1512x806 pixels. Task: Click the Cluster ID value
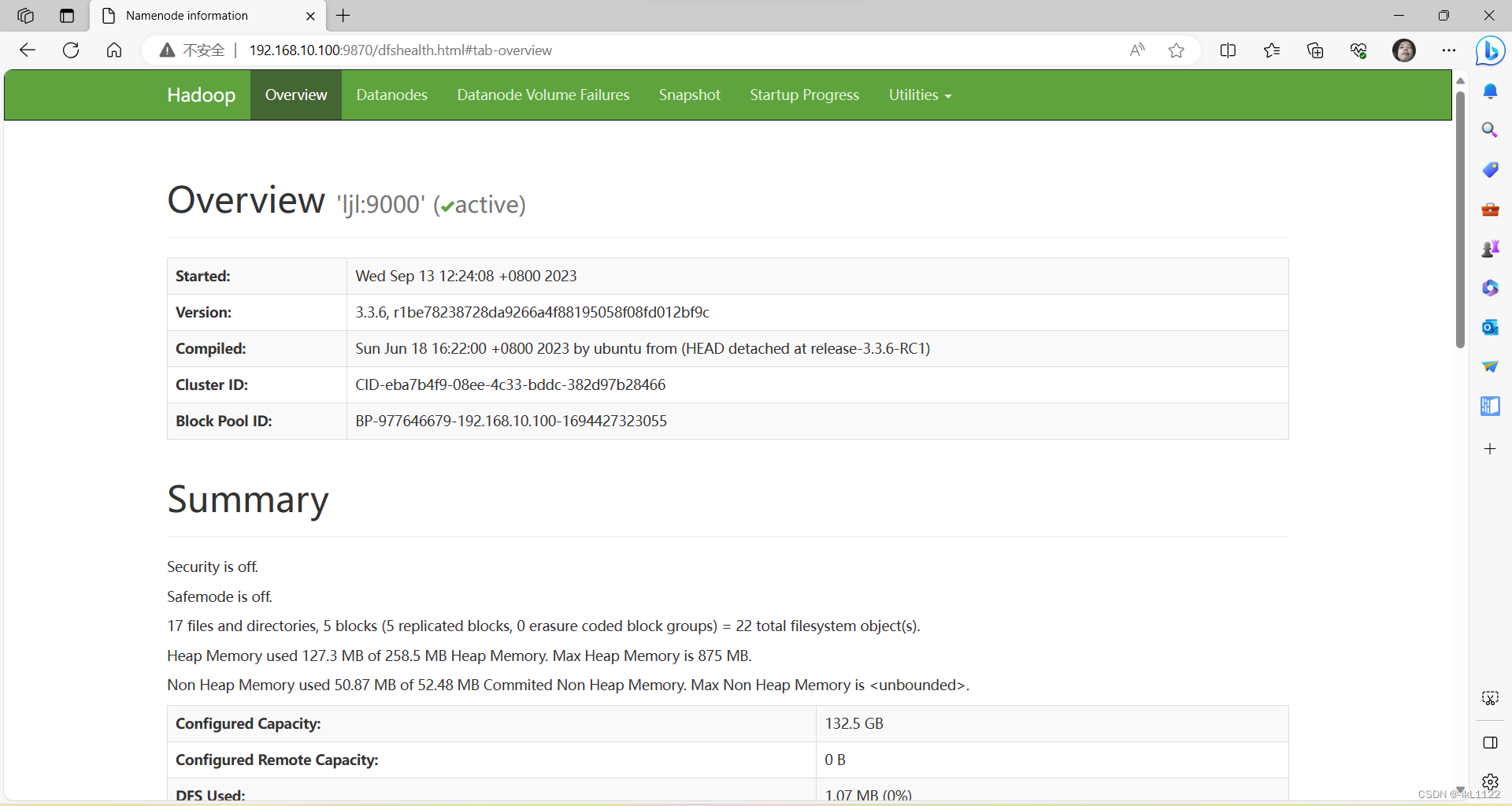click(x=510, y=385)
